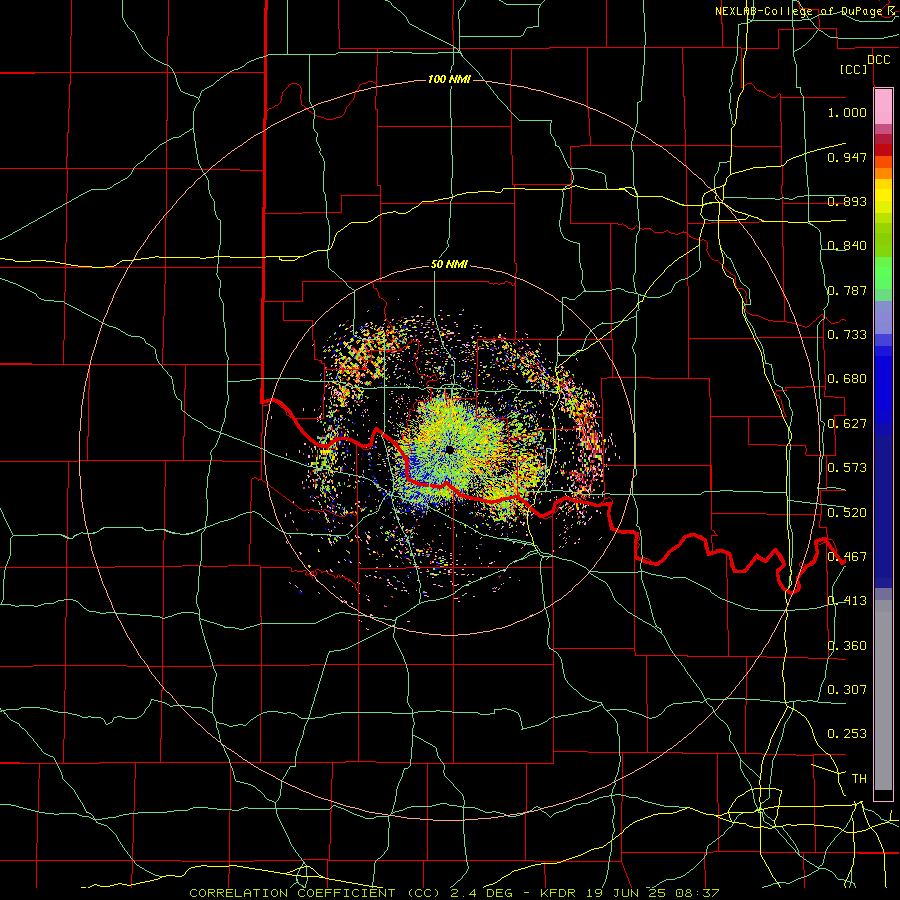This screenshot has height=900, width=900.
Task: Click the TH threshold label on scale
Action: tap(859, 779)
